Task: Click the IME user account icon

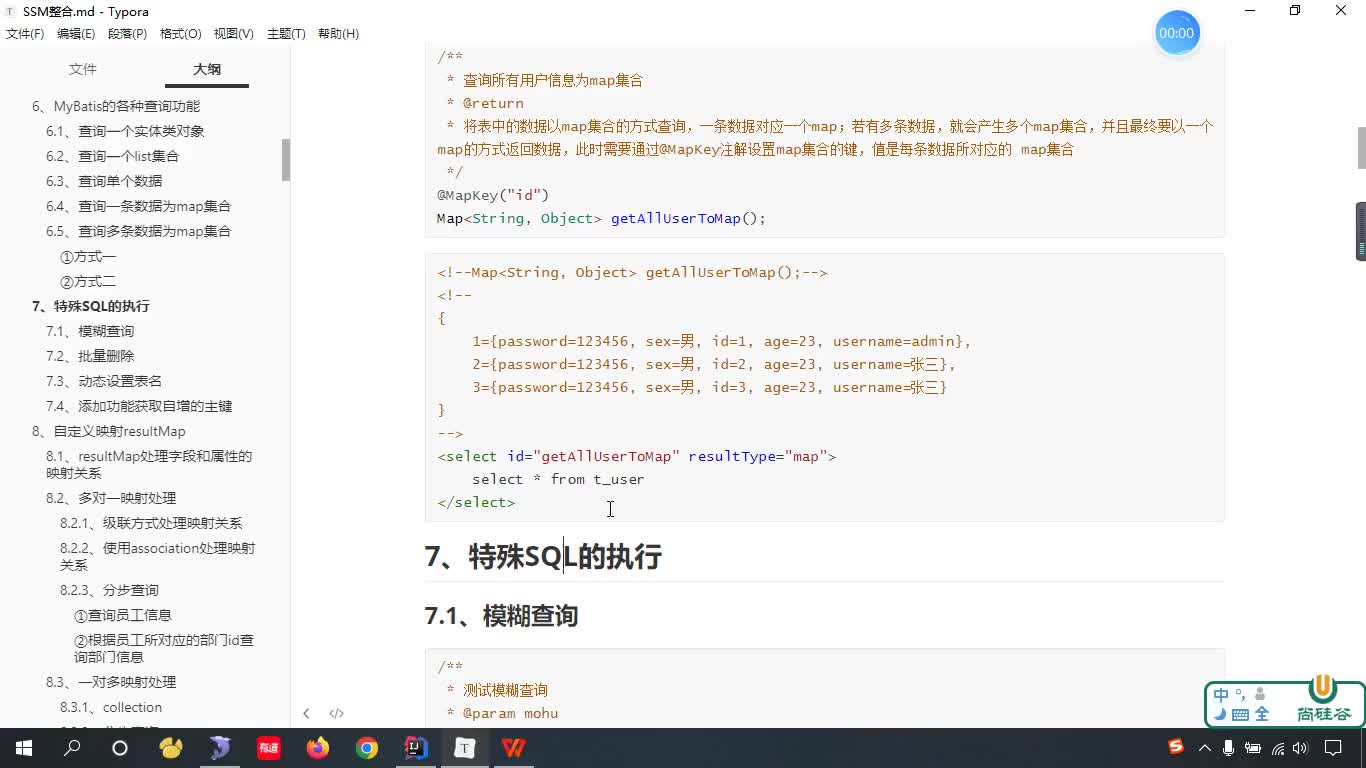Action: [x=1260, y=694]
